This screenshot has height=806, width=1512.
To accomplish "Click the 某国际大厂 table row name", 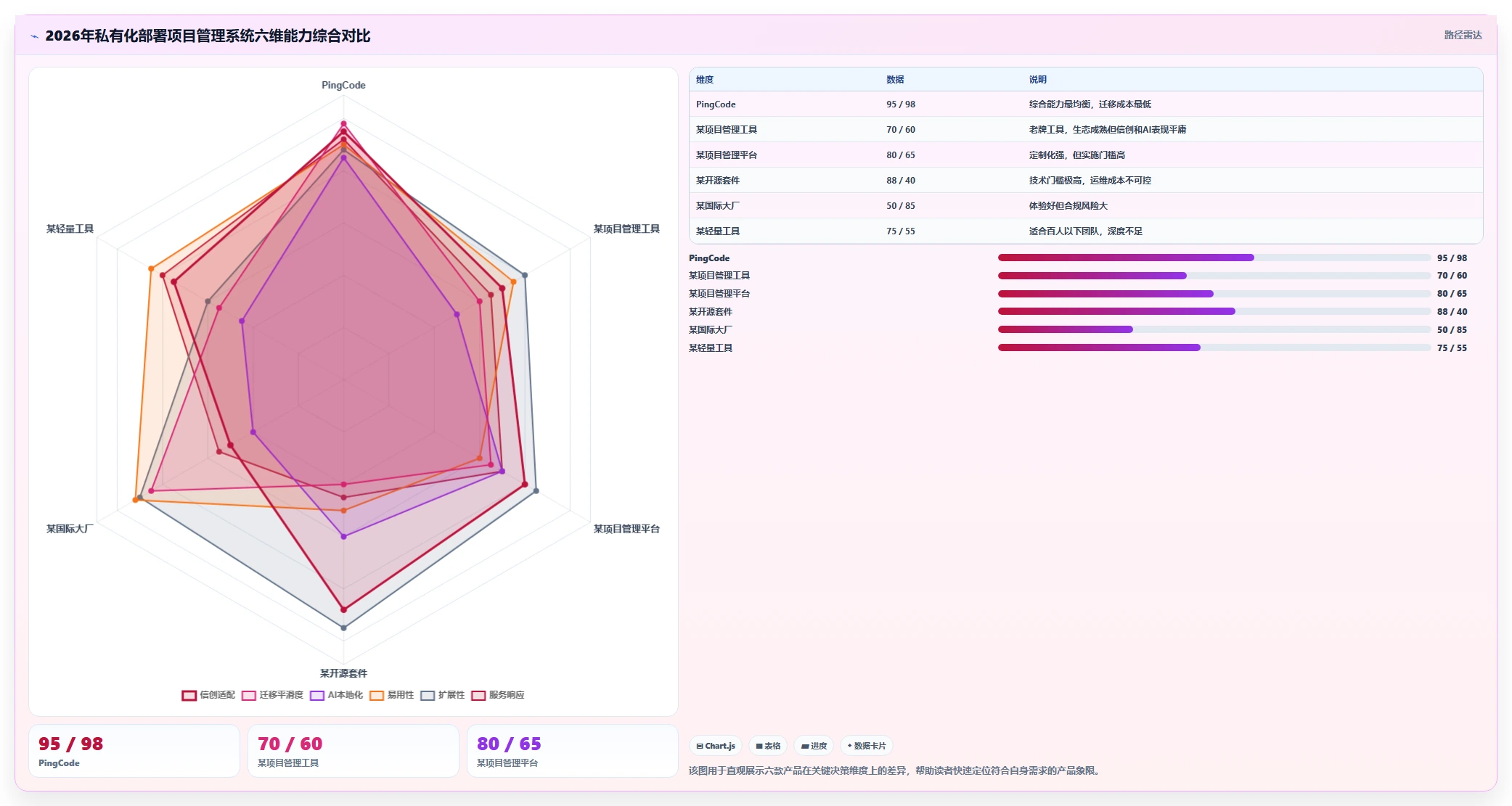I will (718, 206).
